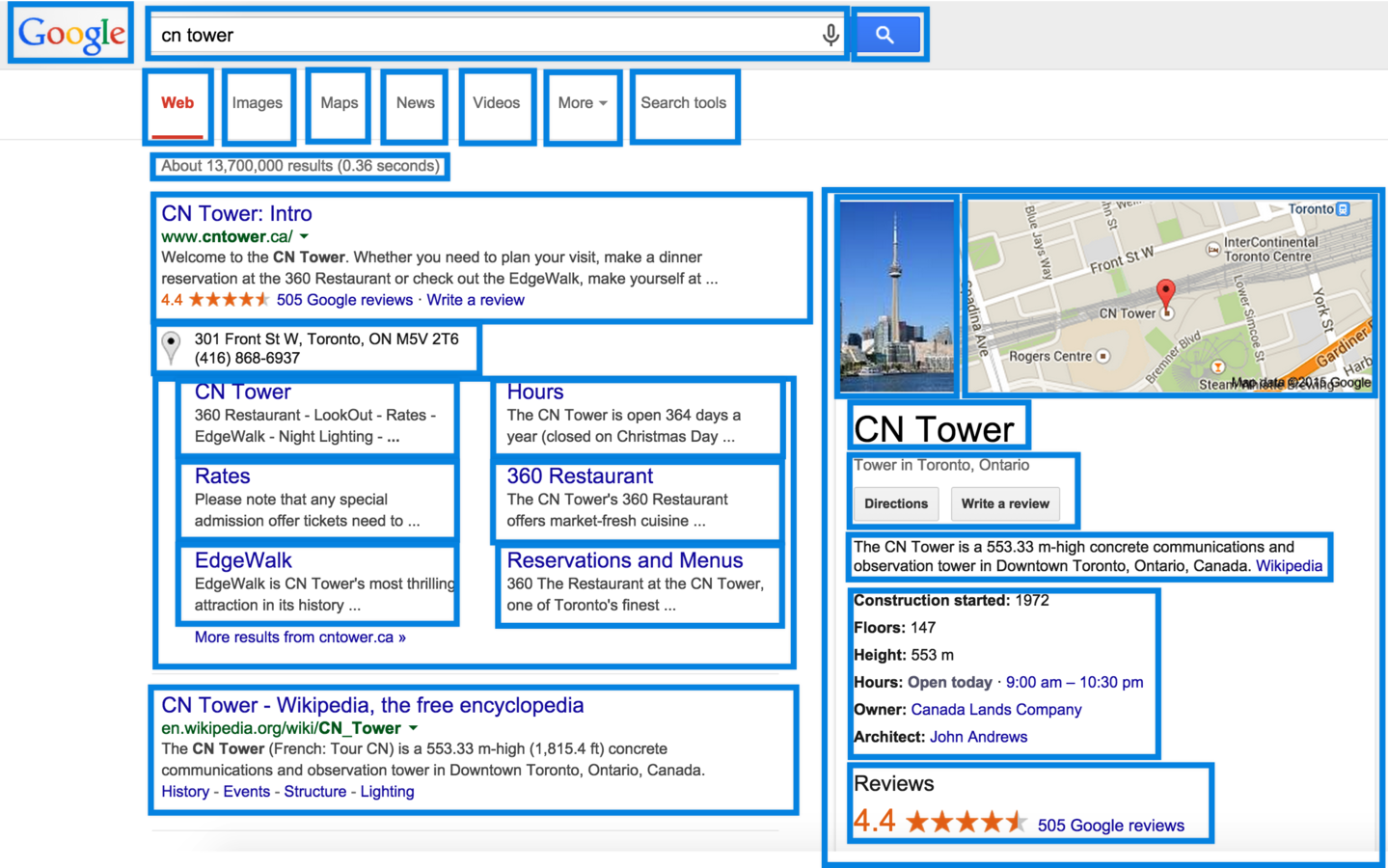This screenshot has width=1388, height=868.
Task: Click the star rating in the Reviews section
Action: pos(966,822)
